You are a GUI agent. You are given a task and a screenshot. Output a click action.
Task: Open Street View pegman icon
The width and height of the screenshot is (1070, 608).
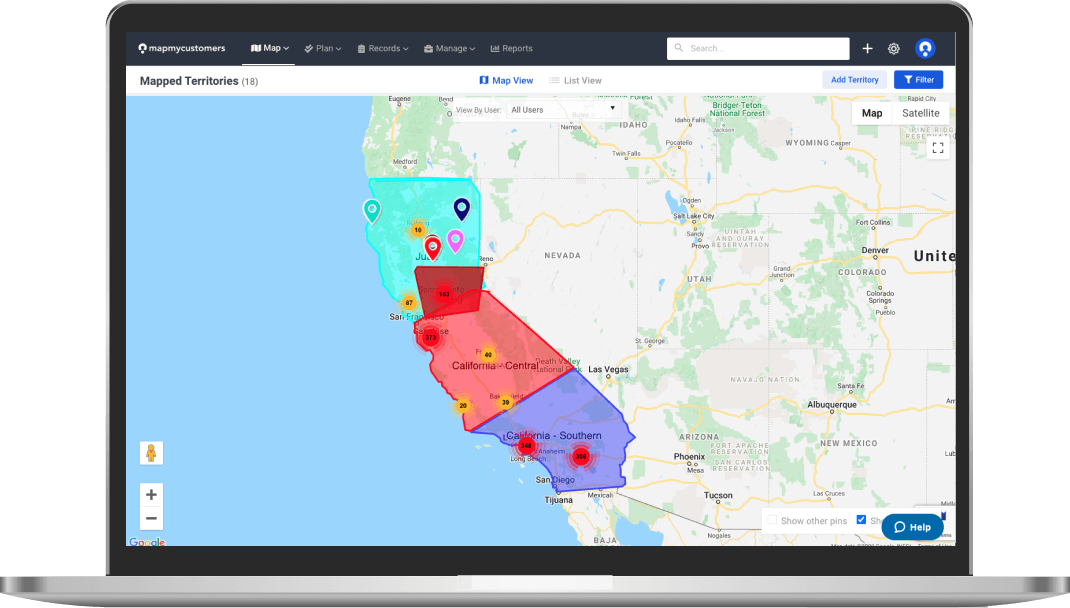151,453
